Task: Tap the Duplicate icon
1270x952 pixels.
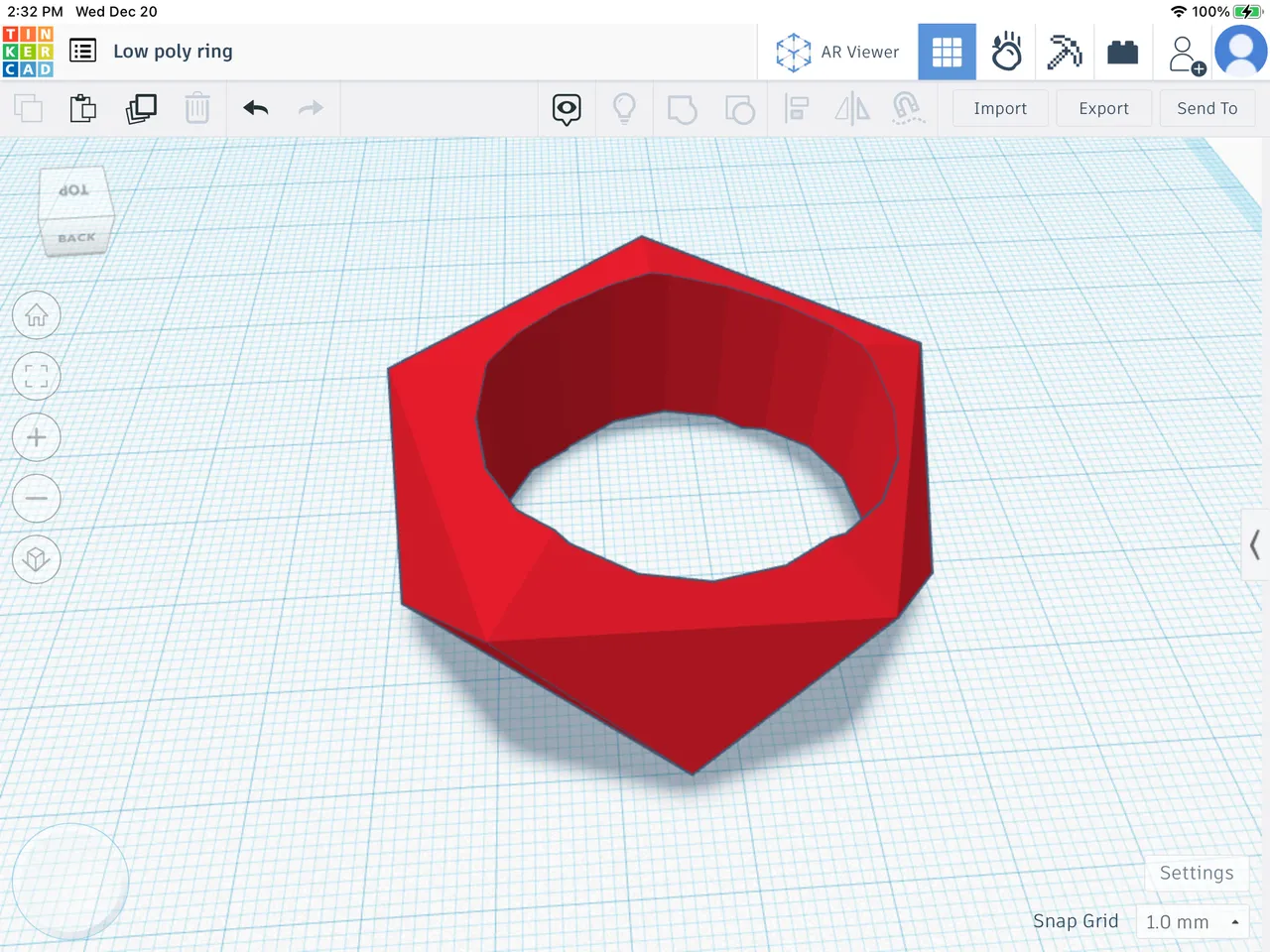Action: click(x=141, y=108)
